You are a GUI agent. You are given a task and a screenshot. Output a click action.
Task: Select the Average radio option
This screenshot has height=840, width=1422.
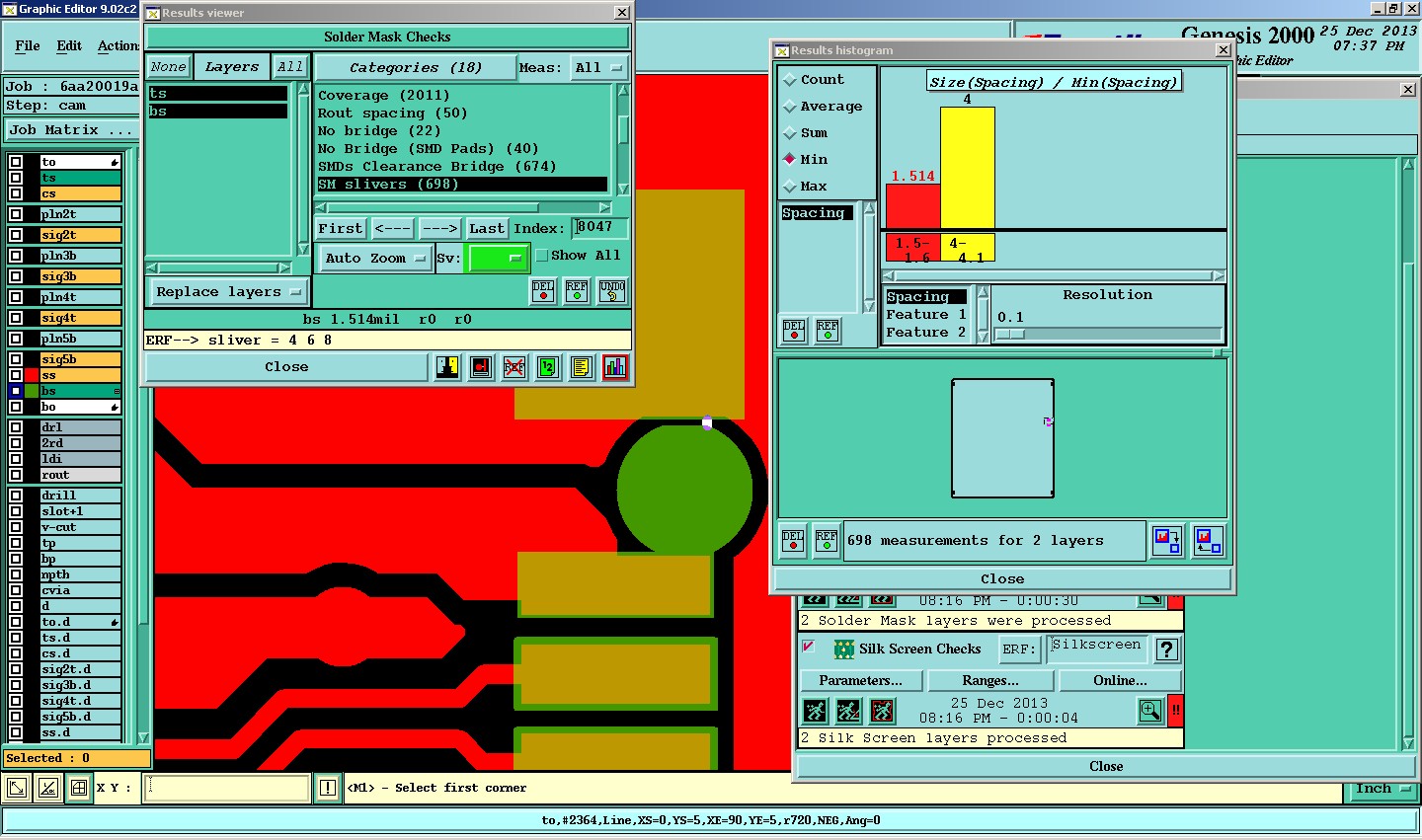[823, 107]
